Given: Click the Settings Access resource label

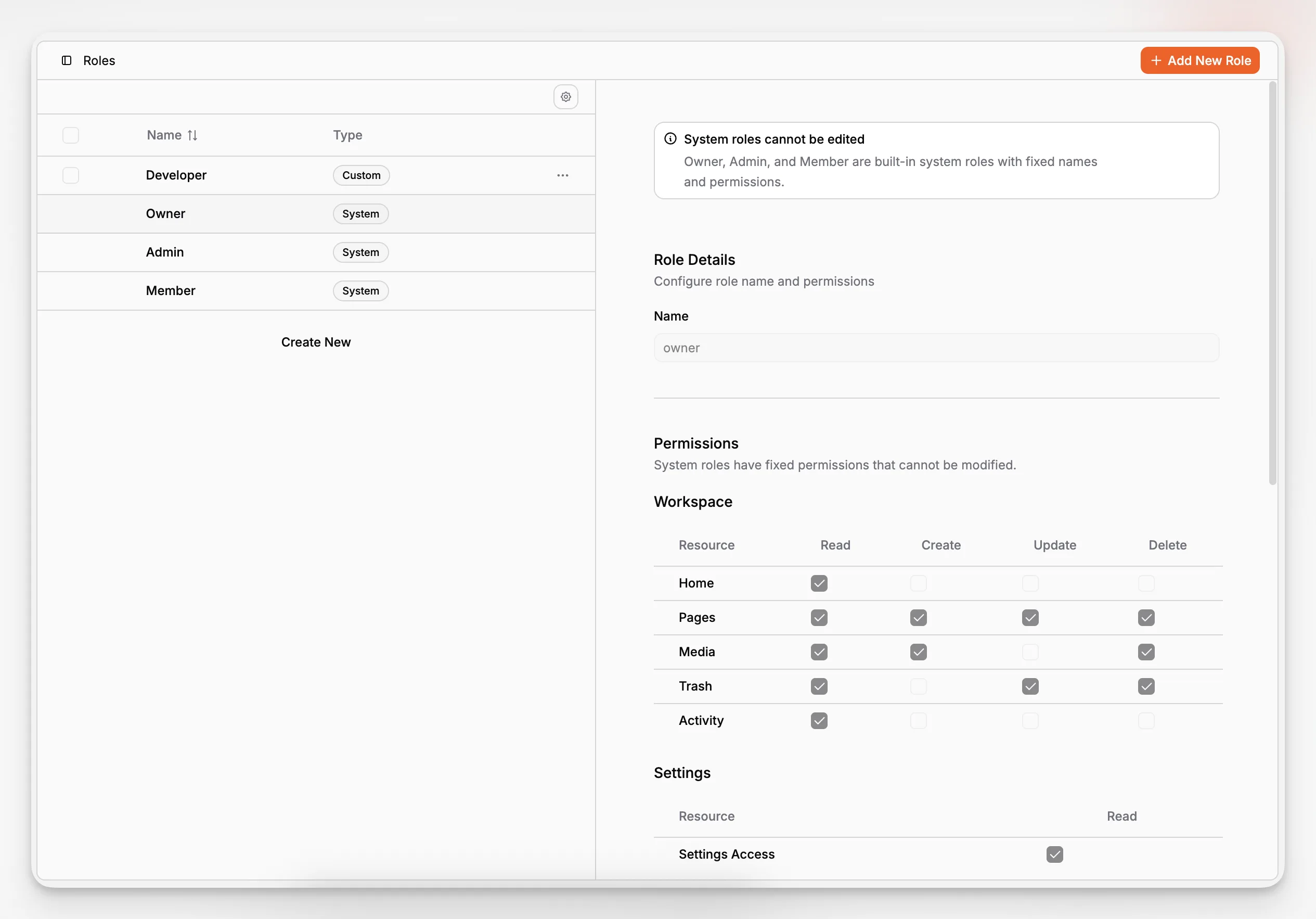Looking at the screenshot, I should (726, 854).
